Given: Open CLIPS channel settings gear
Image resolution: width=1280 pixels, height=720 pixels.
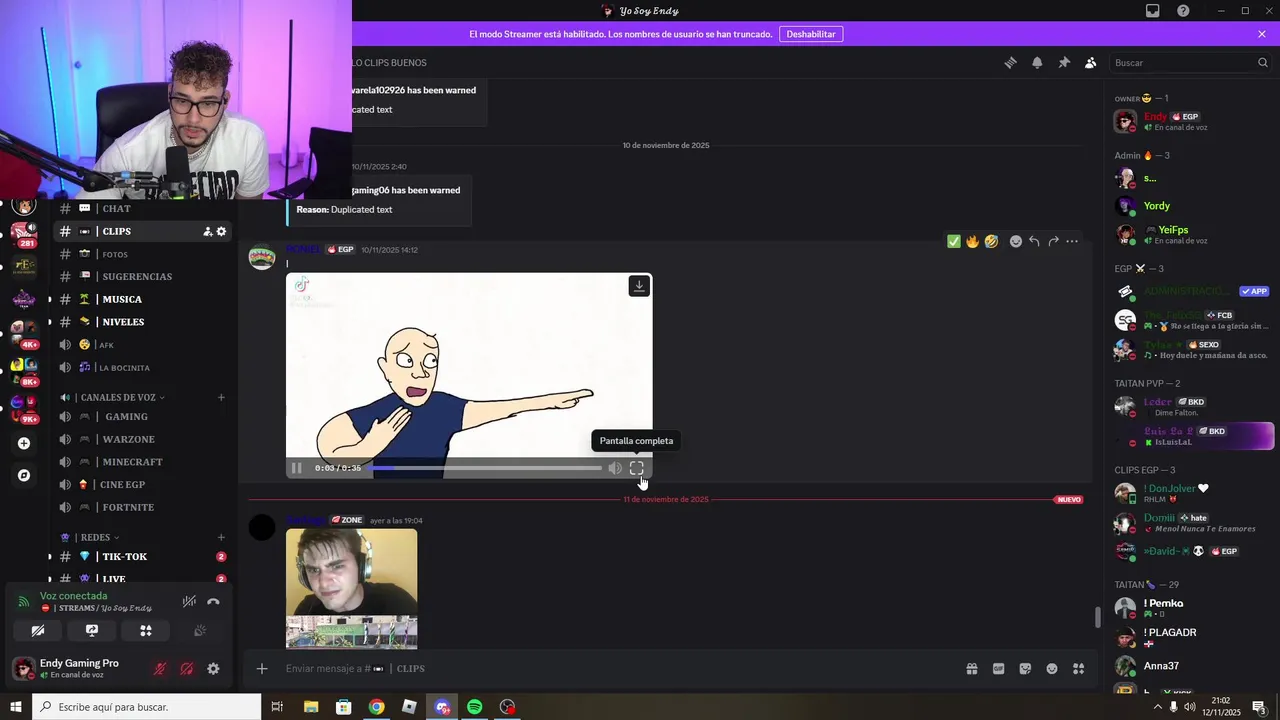Looking at the screenshot, I should pyautogui.click(x=221, y=231).
